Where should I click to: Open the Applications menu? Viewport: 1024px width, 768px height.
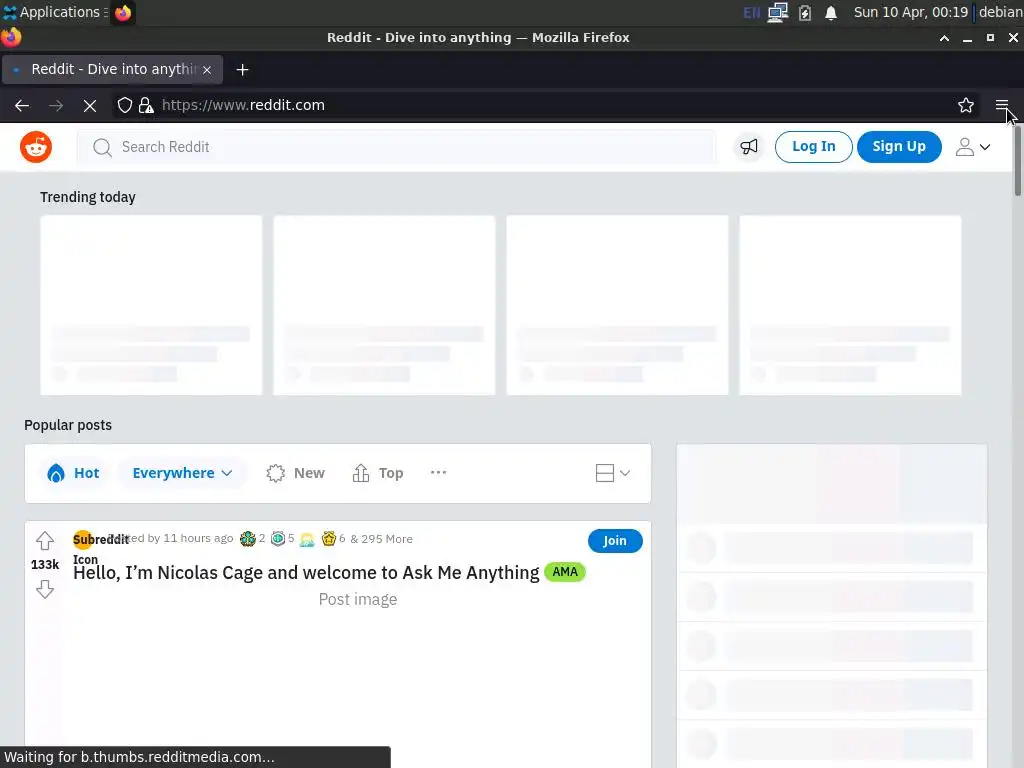point(54,12)
